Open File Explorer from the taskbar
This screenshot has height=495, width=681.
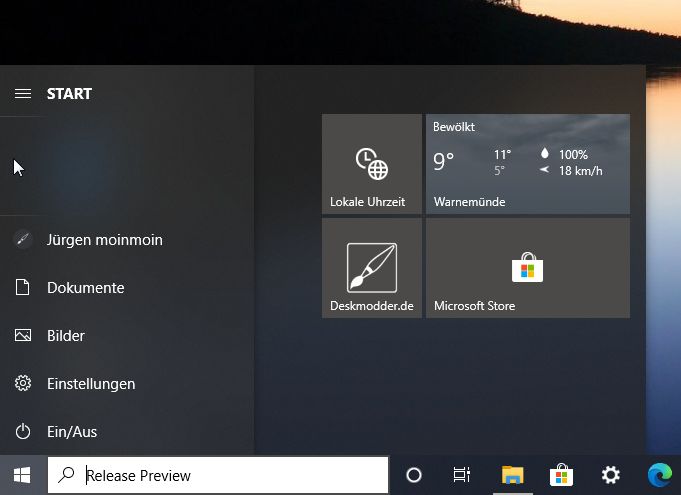(512, 475)
